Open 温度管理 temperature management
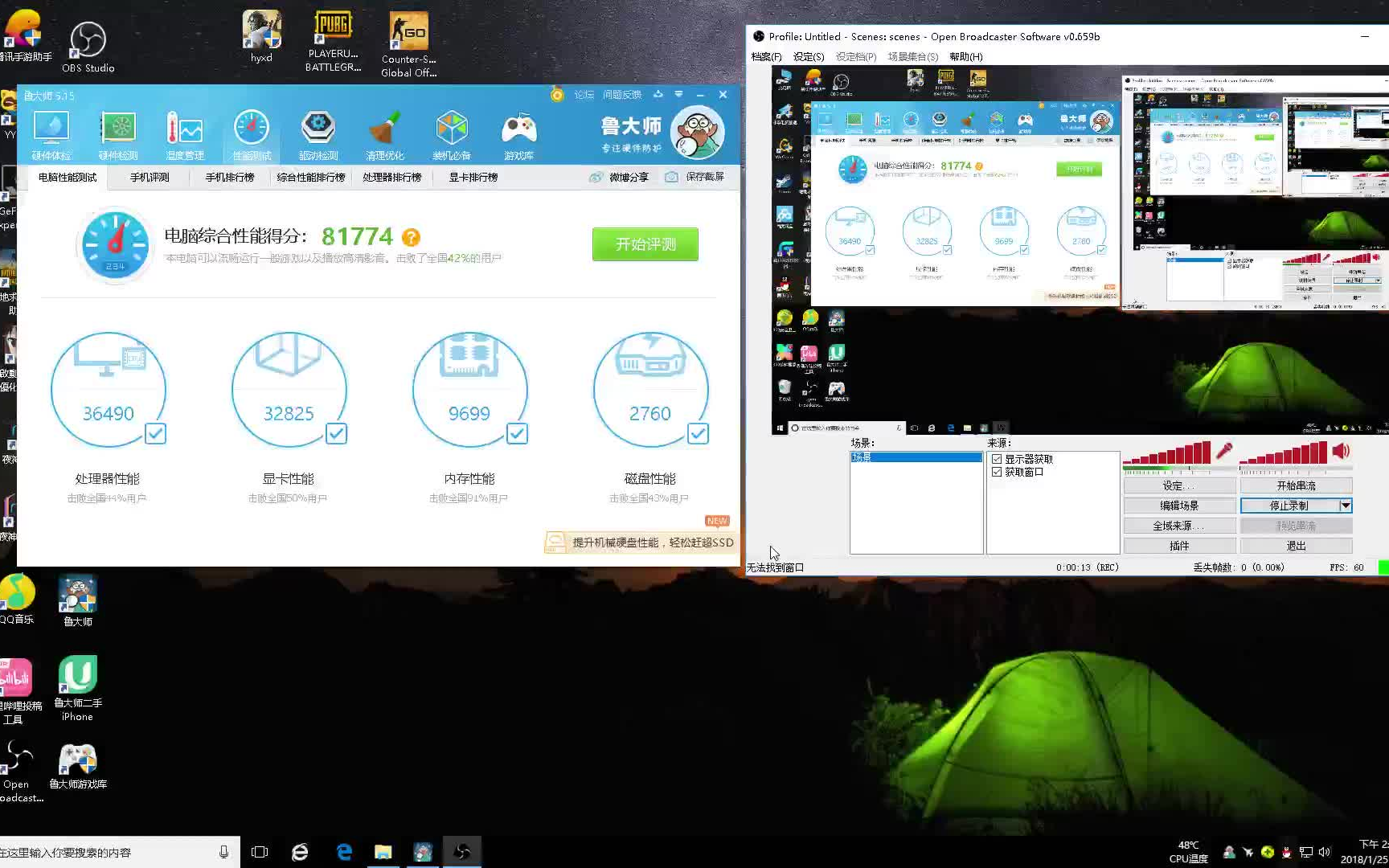 point(185,134)
